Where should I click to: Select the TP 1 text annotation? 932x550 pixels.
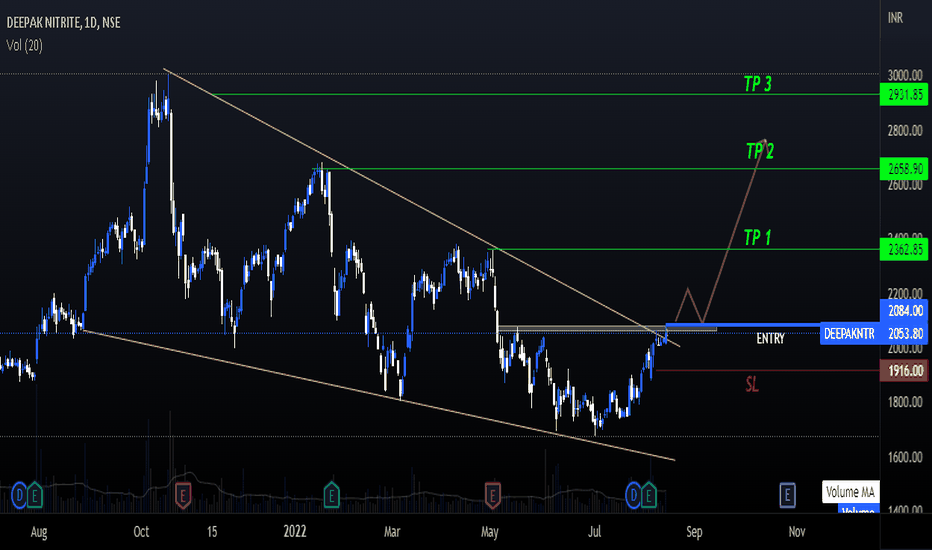(x=757, y=237)
